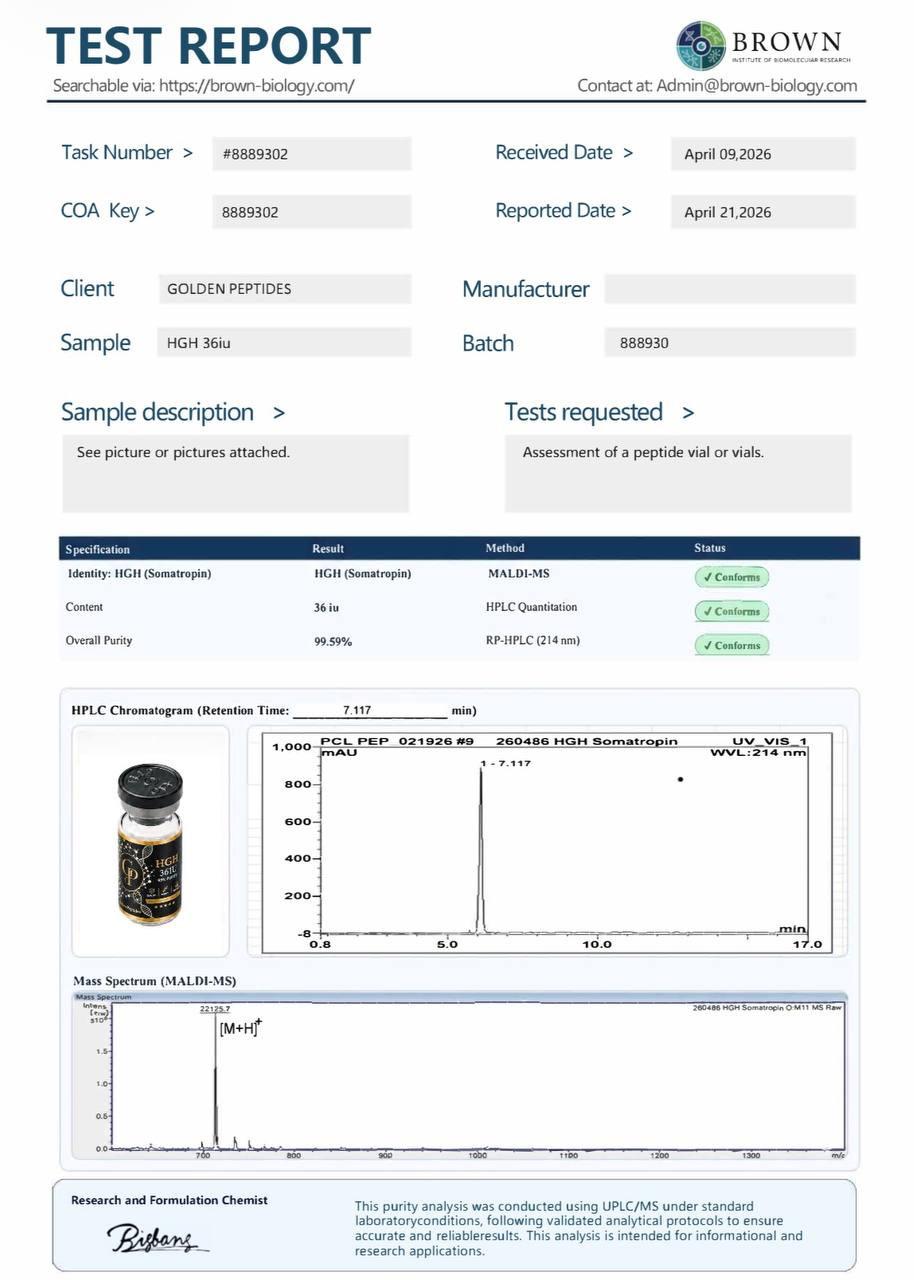Click the COA Key field 8889302
914x1280 pixels.
311,212
